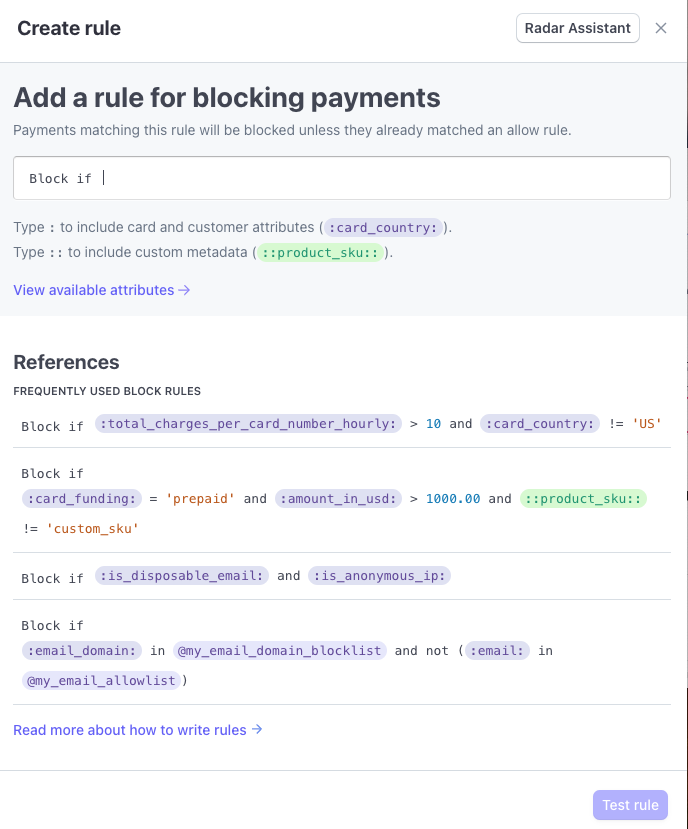Click the @my_email_domain_blocklist list reference
Image resolution: width=688 pixels, height=829 pixels.
[280, 650]
